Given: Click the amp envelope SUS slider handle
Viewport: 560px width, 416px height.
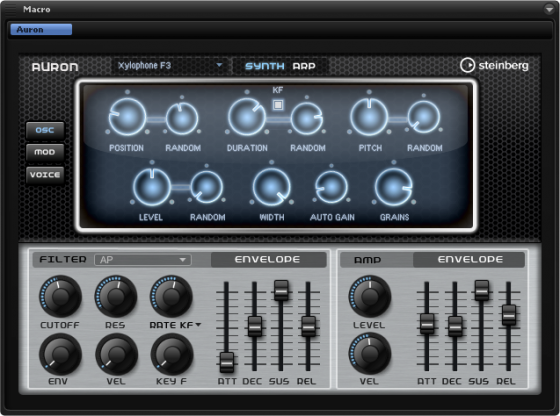Looking at the screenshot, I should click(x=481, y=290).
